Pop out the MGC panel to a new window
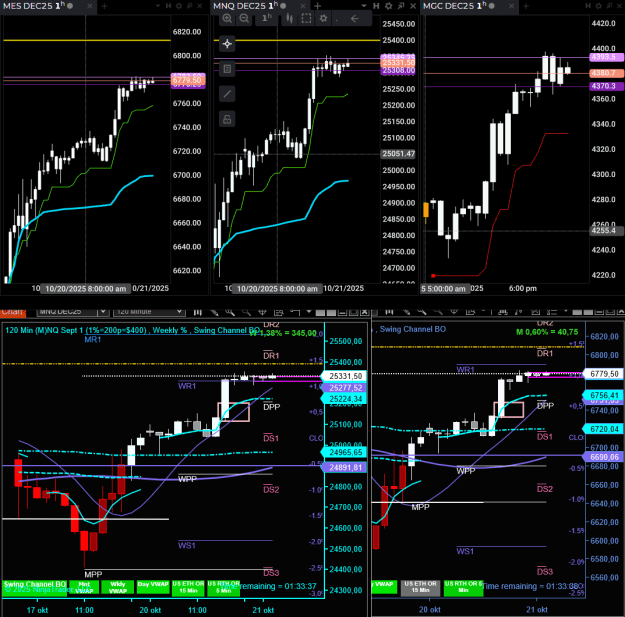625x617 pixels. click(609, 6)
